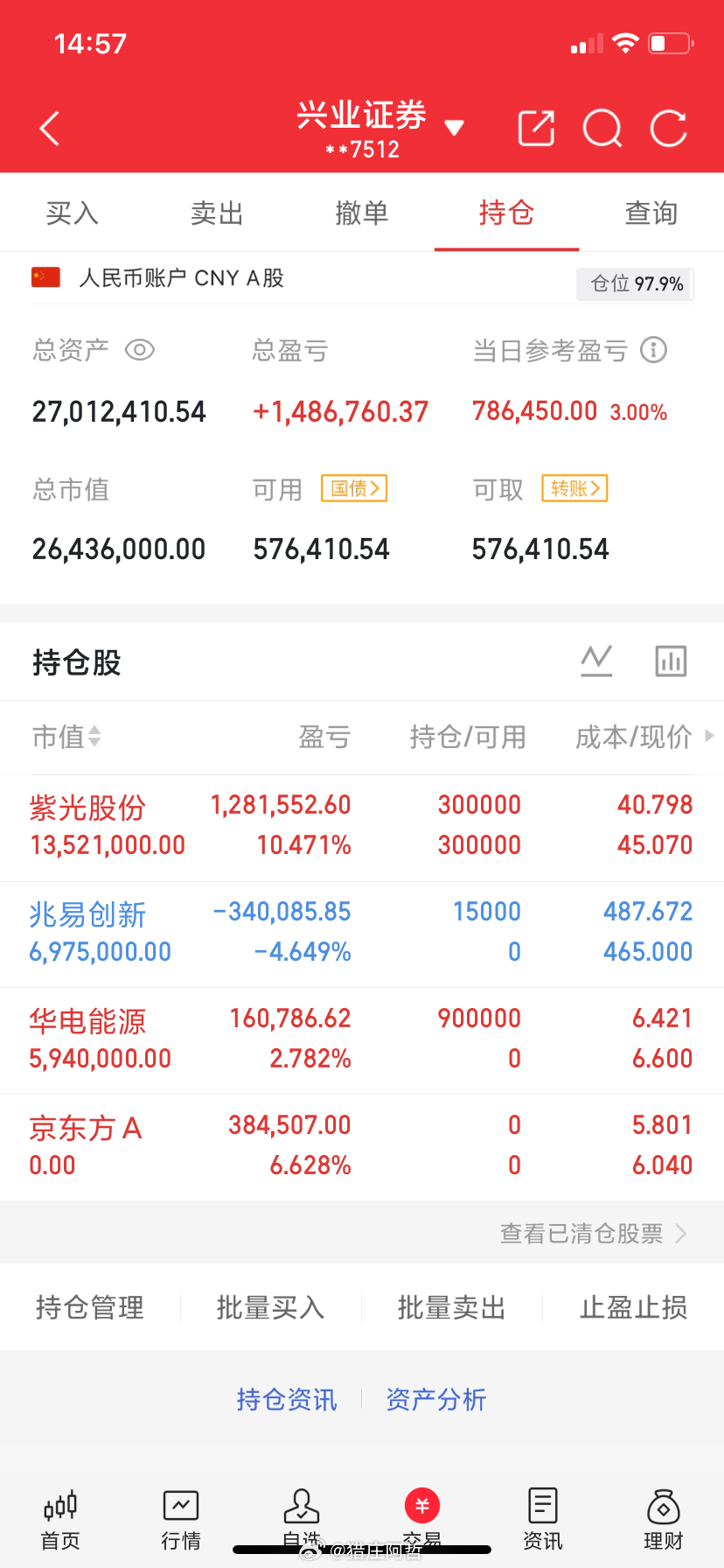Open the 华电能源 holding row
Image resolution: width=724 pixels, height=1568 pixels.
362,1040
